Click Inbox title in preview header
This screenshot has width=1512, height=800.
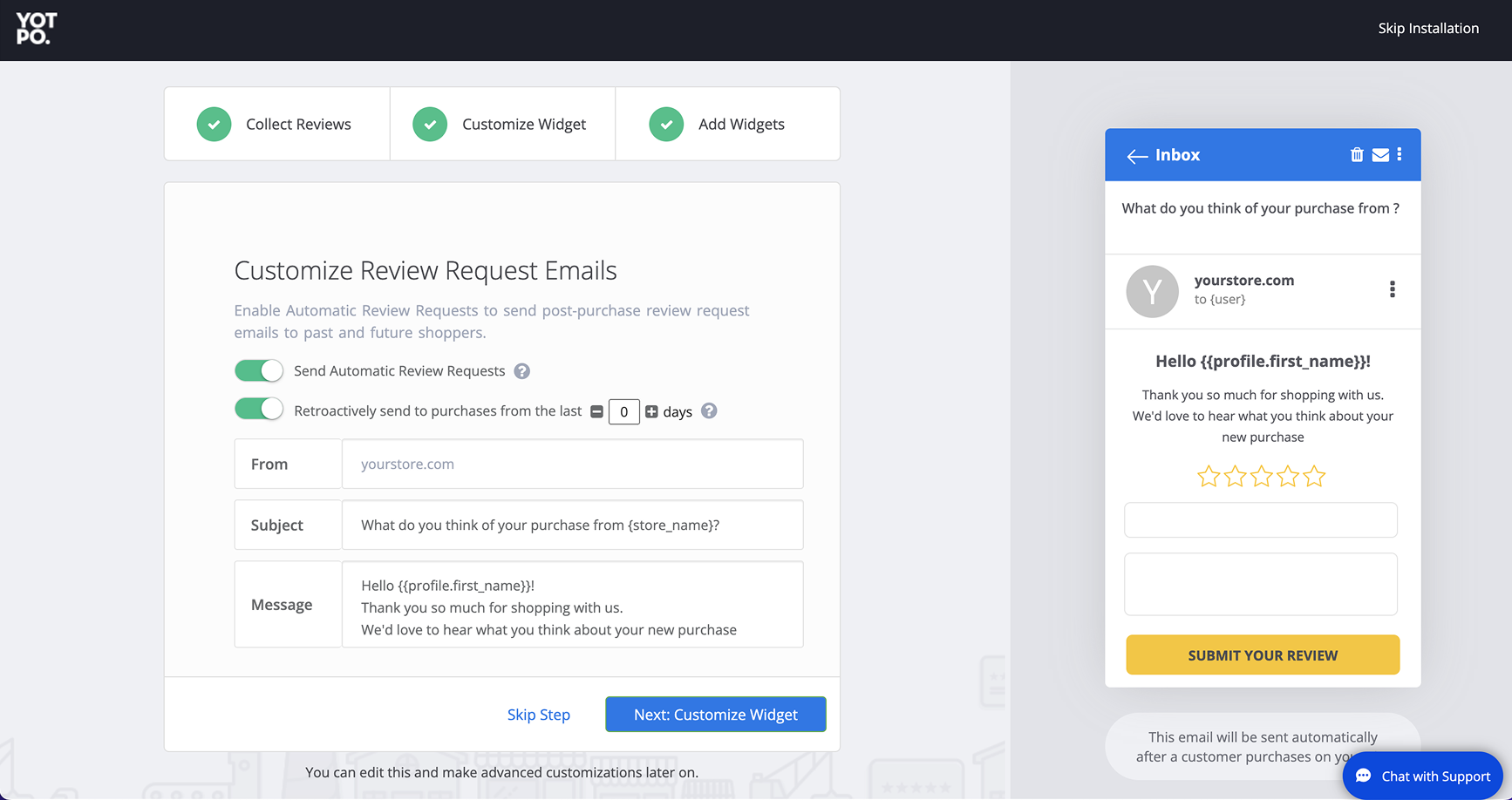click(1177, 155)
